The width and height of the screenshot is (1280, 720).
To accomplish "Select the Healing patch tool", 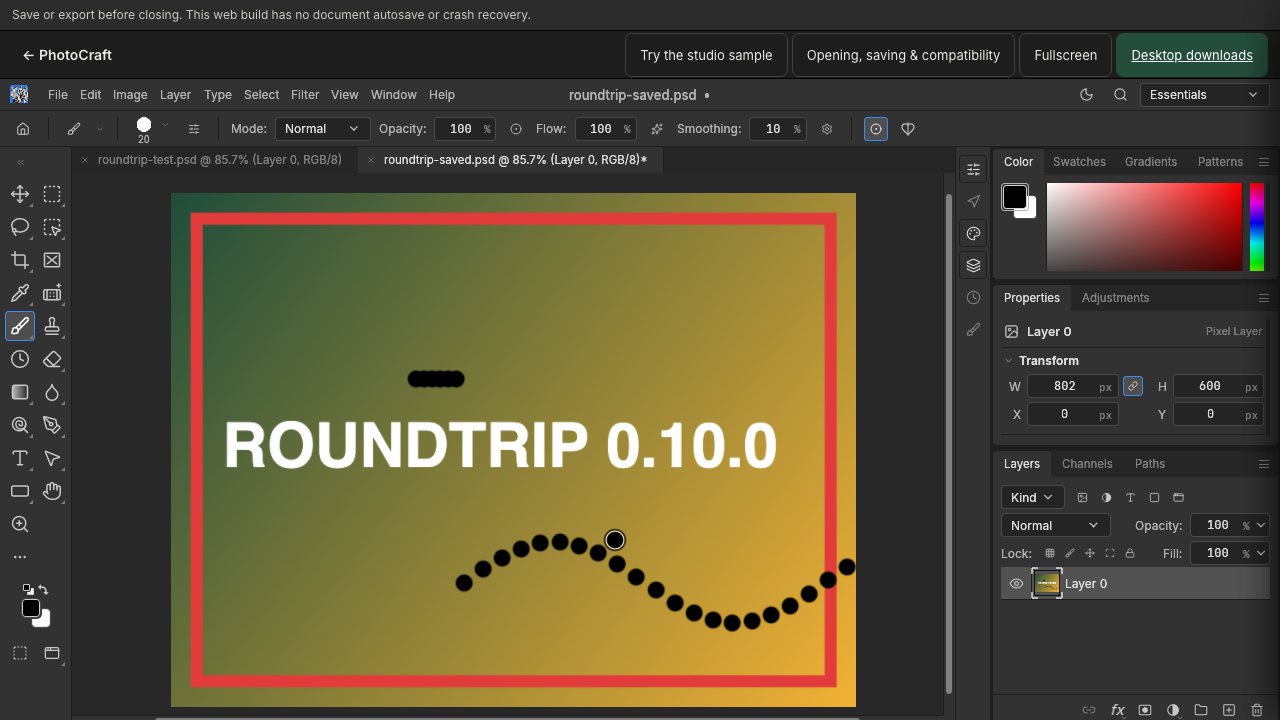I will (x=52, y=294).
